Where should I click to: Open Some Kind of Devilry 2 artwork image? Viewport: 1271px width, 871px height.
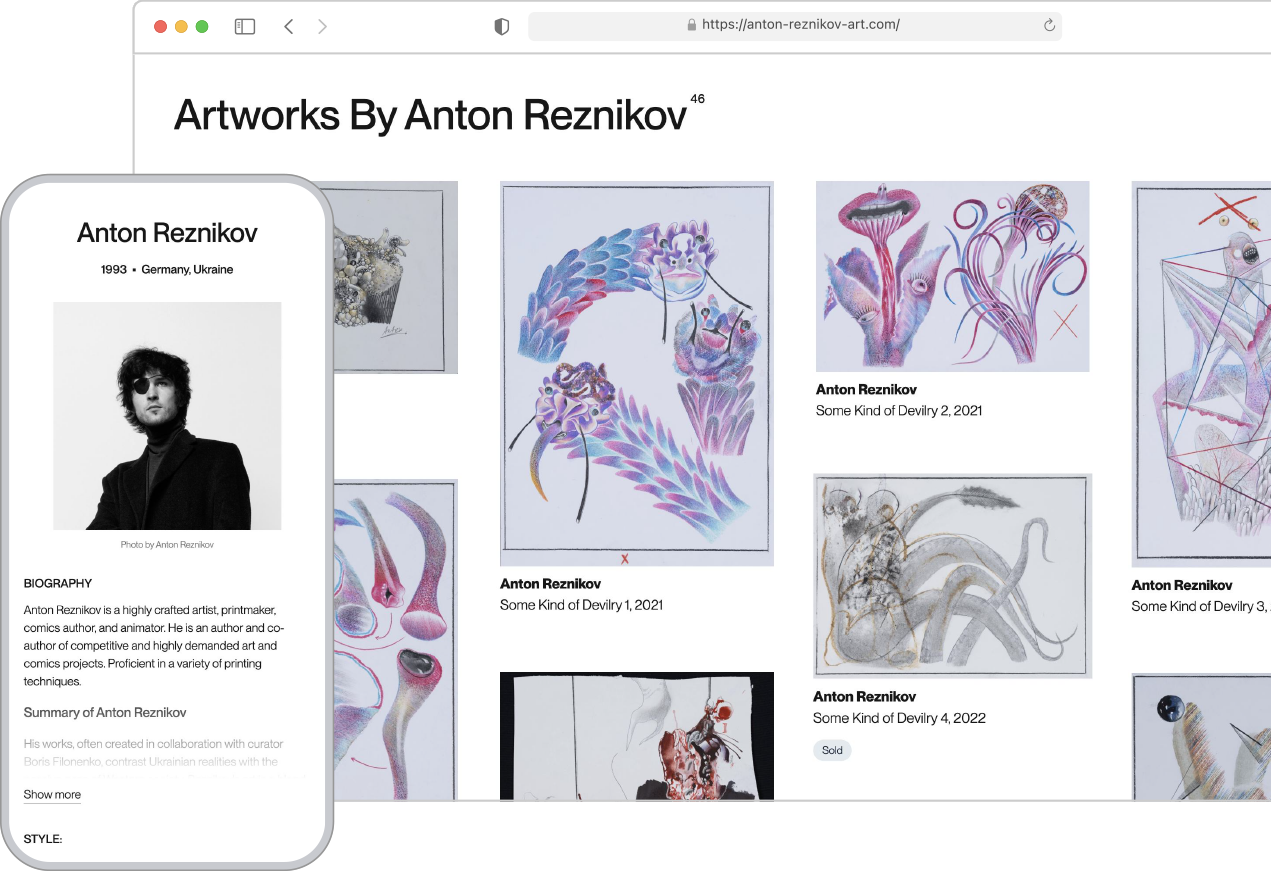[952, 276]
